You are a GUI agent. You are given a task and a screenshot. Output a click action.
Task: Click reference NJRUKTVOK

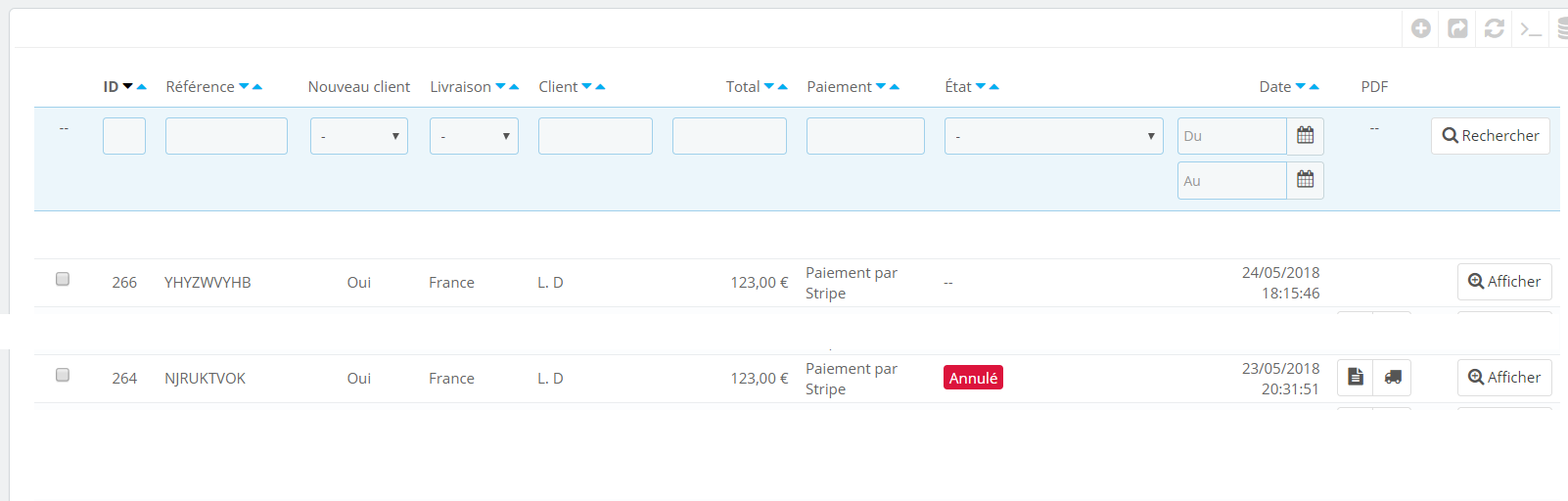(205, 379)
